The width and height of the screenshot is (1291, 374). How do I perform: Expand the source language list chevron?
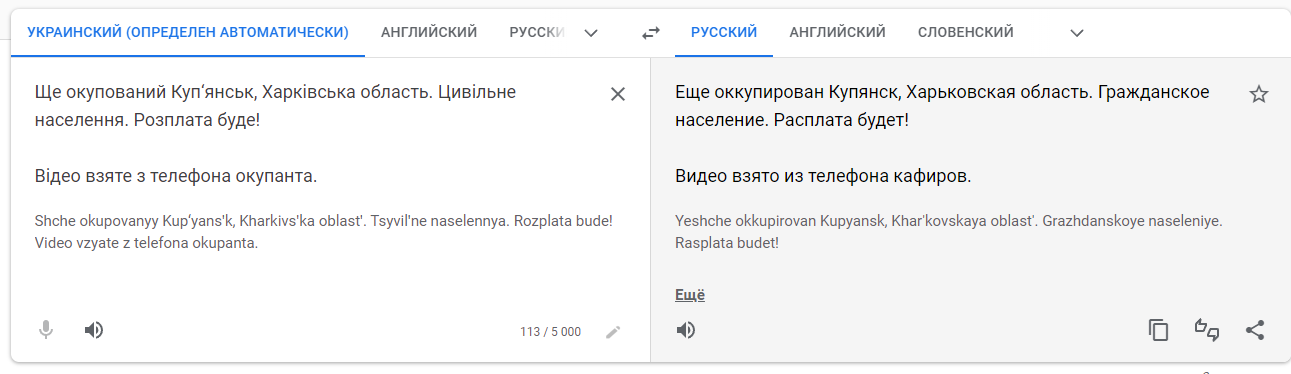(x=591, y=33)
